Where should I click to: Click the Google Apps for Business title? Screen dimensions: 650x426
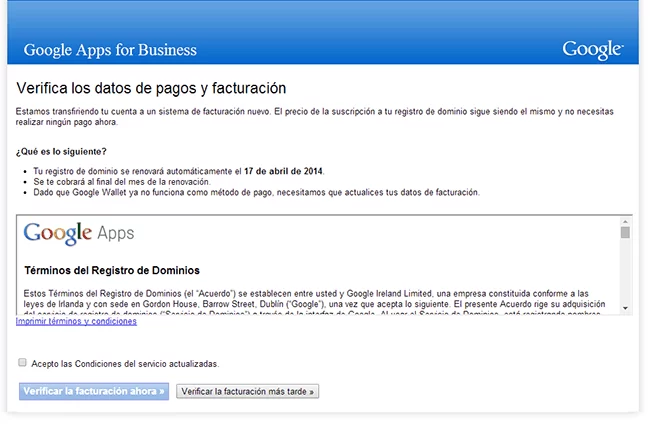click(110, 50)
